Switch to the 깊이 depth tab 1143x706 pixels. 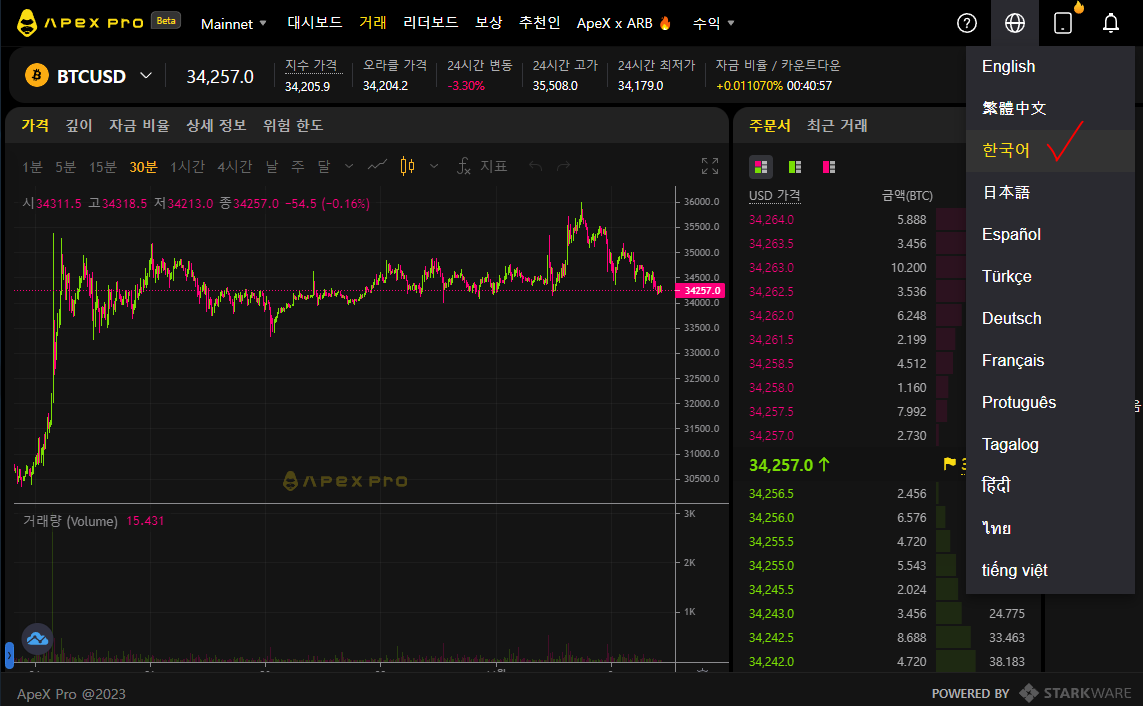click(x=79, y=125)
